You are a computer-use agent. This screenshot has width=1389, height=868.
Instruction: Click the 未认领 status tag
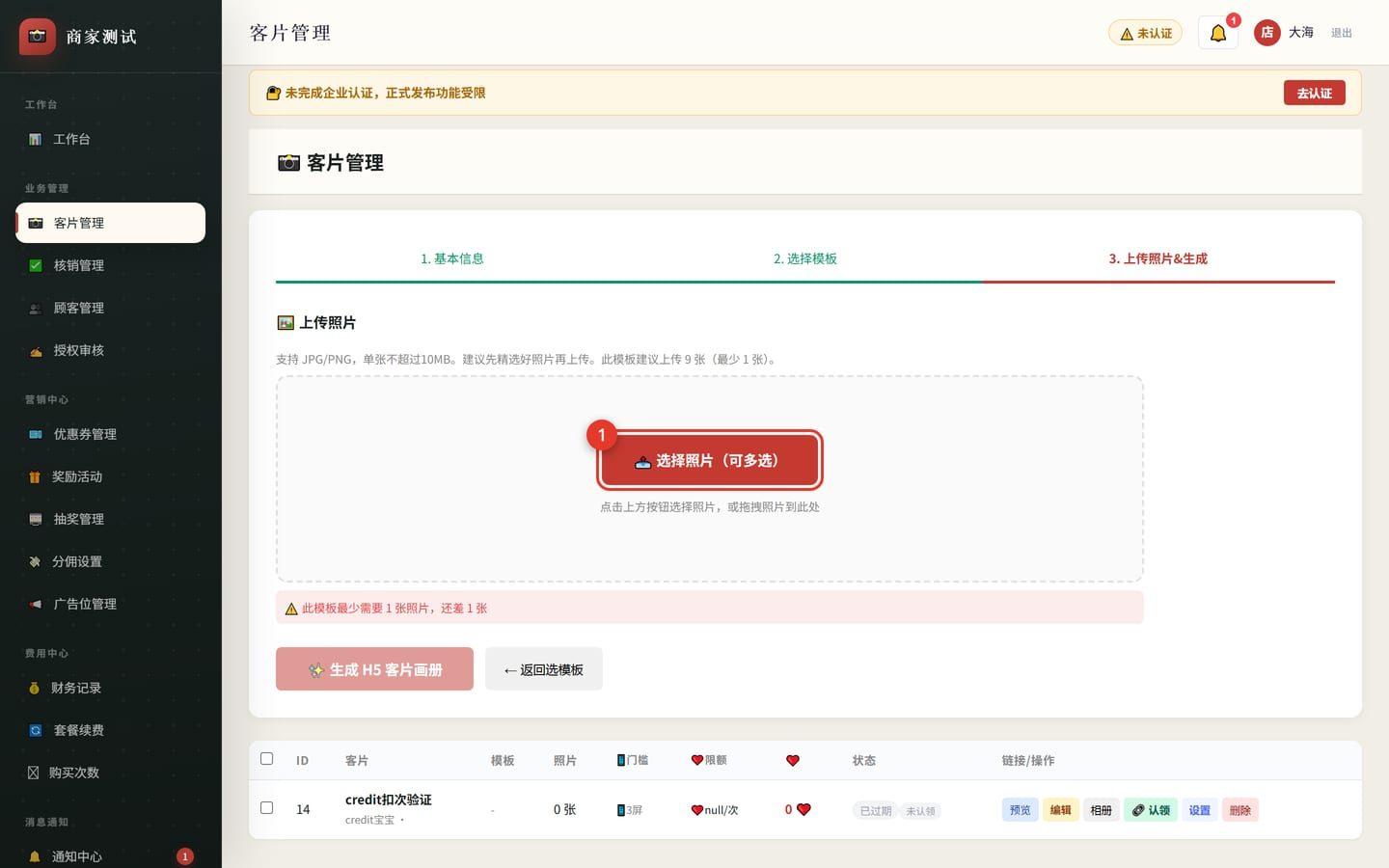[x=920, y=811]
